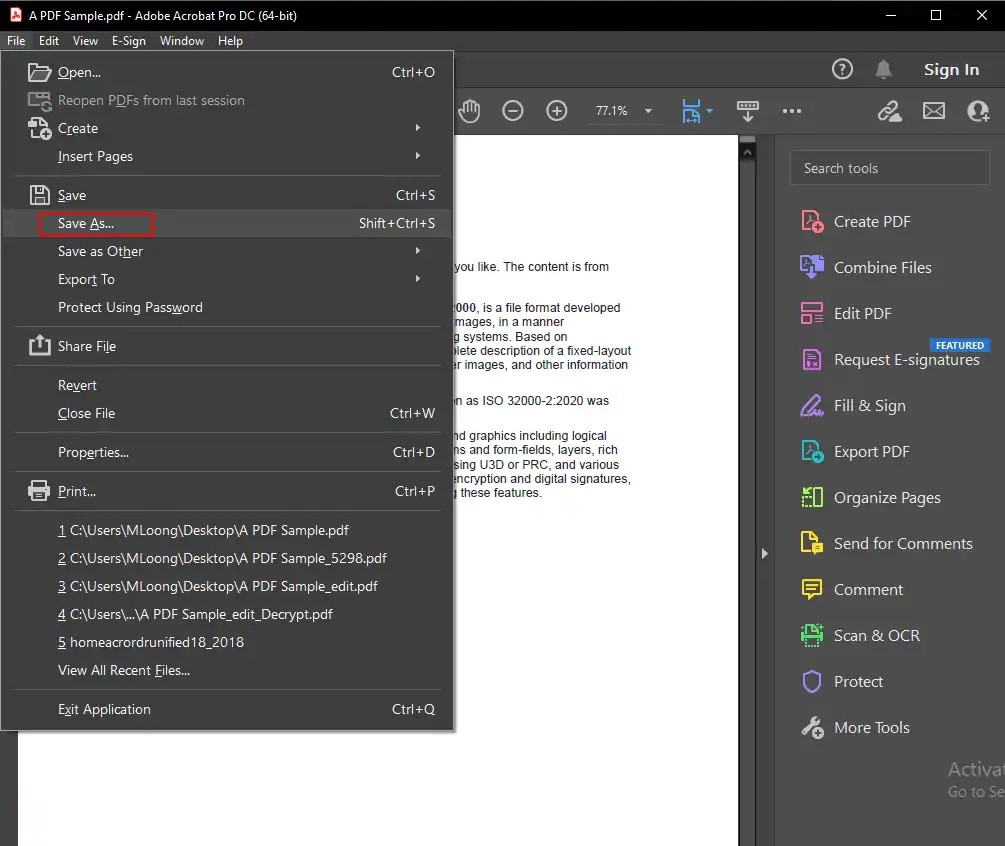Choose Save from the File menu
The image size is (1005, 846).
[x=228, y=195]
